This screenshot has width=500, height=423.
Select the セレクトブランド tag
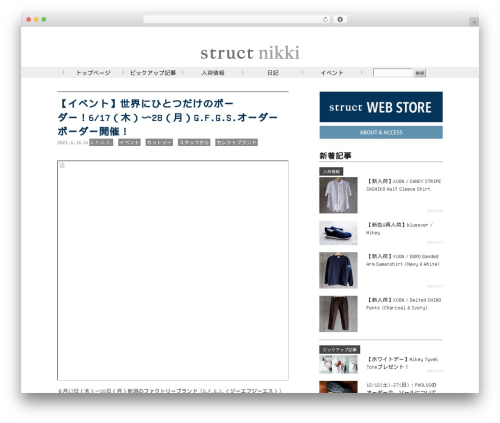(x=236, y=142)
